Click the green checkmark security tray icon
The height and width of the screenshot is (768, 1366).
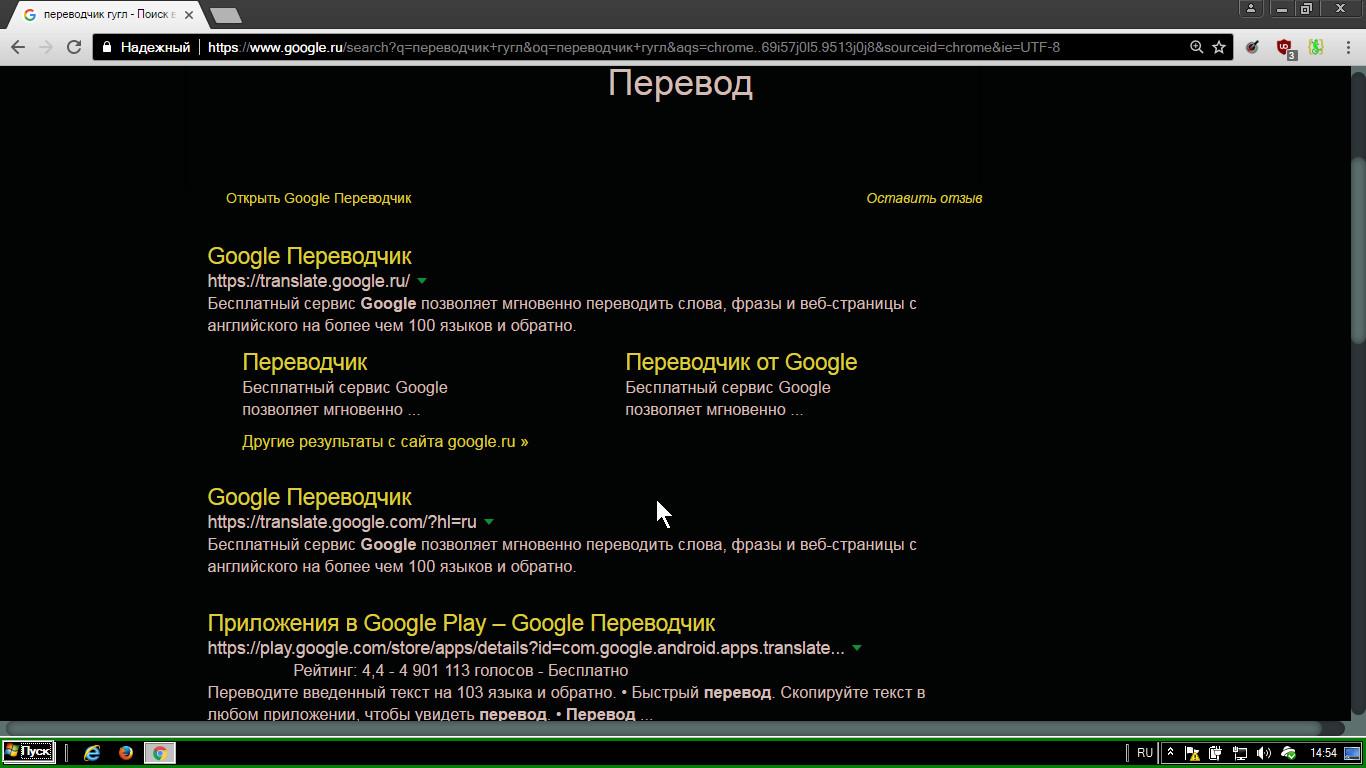click(x=1288, y=753)
